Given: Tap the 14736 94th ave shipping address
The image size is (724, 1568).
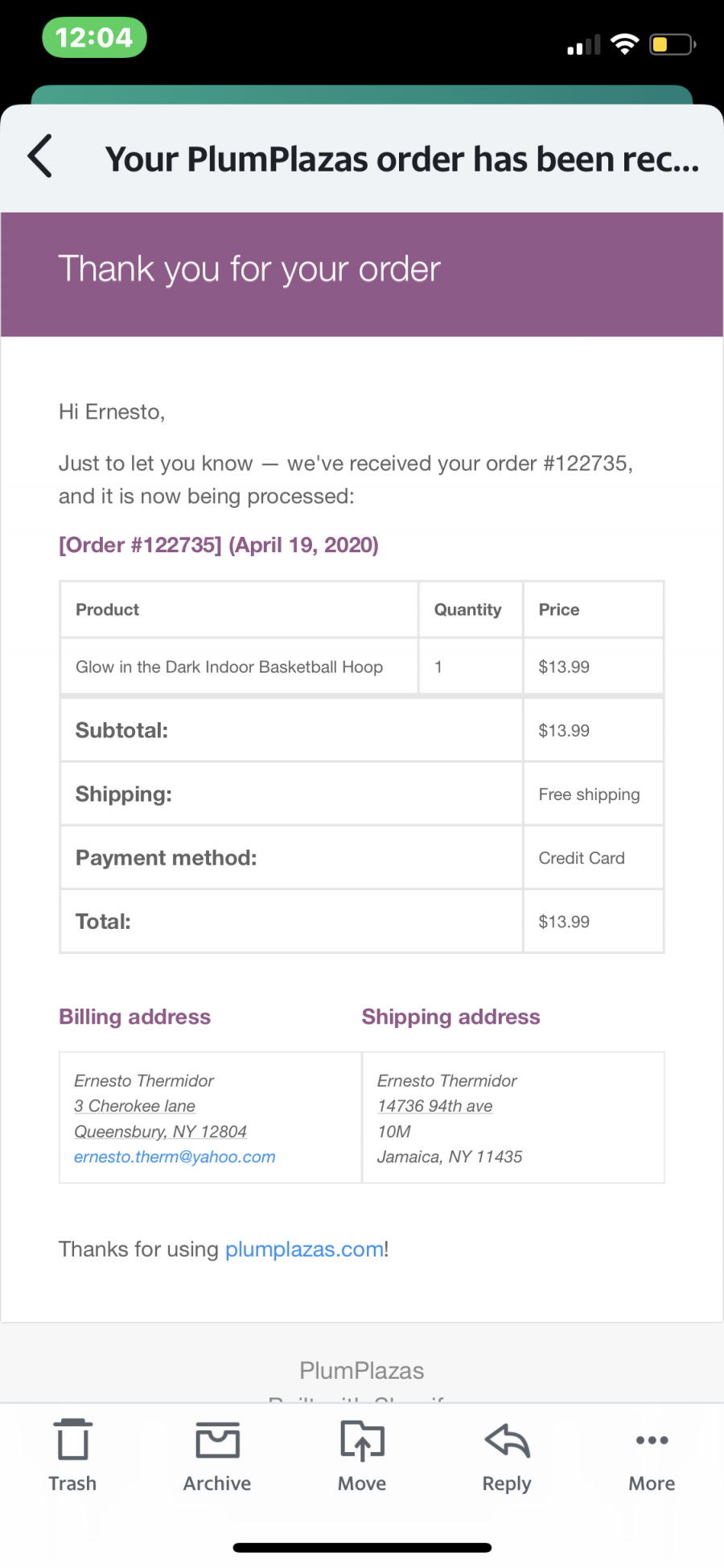Looking at the screenshot, I should [435, 1106].
